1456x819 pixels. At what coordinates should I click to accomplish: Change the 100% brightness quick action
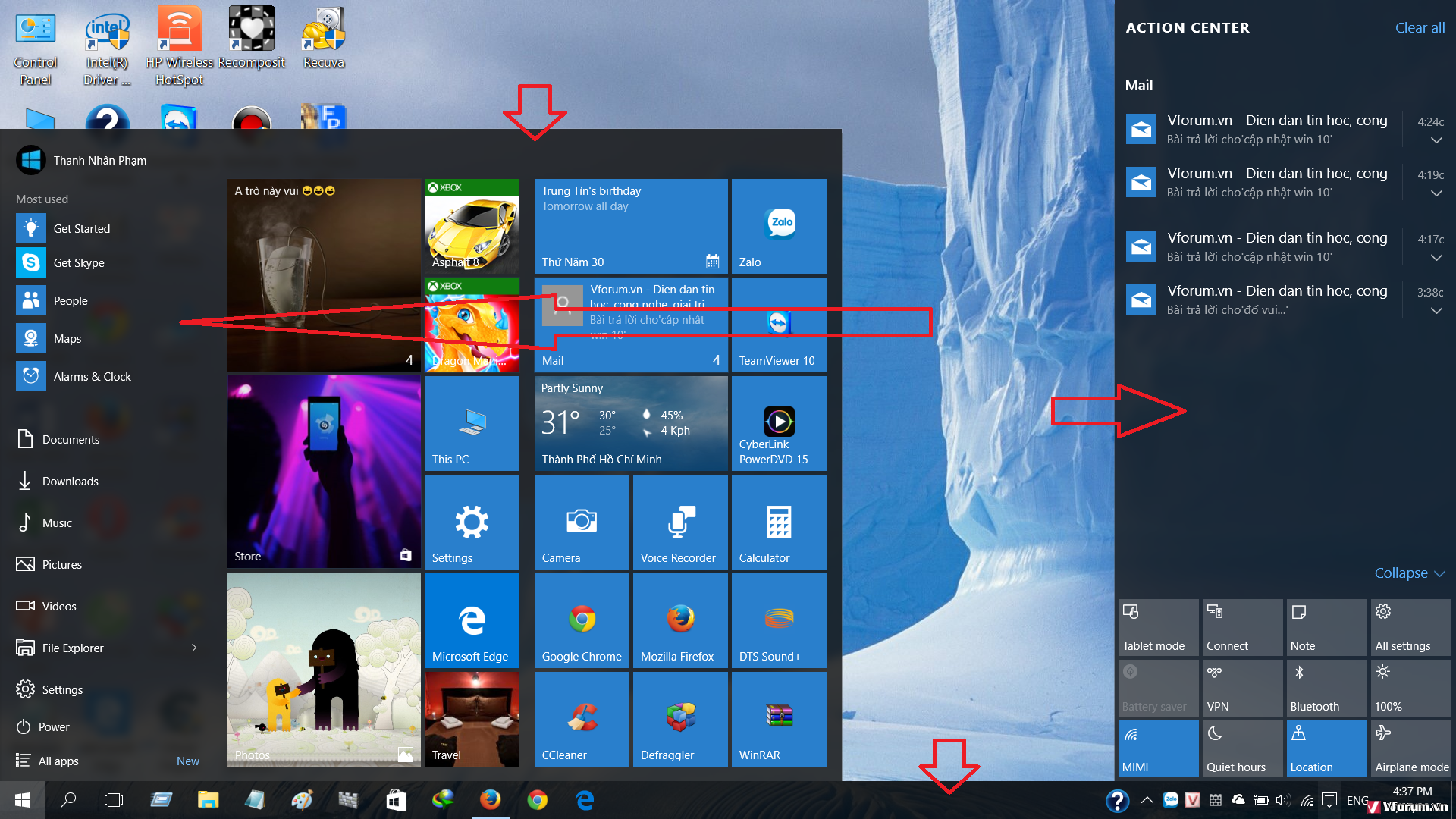(1410, 688)
